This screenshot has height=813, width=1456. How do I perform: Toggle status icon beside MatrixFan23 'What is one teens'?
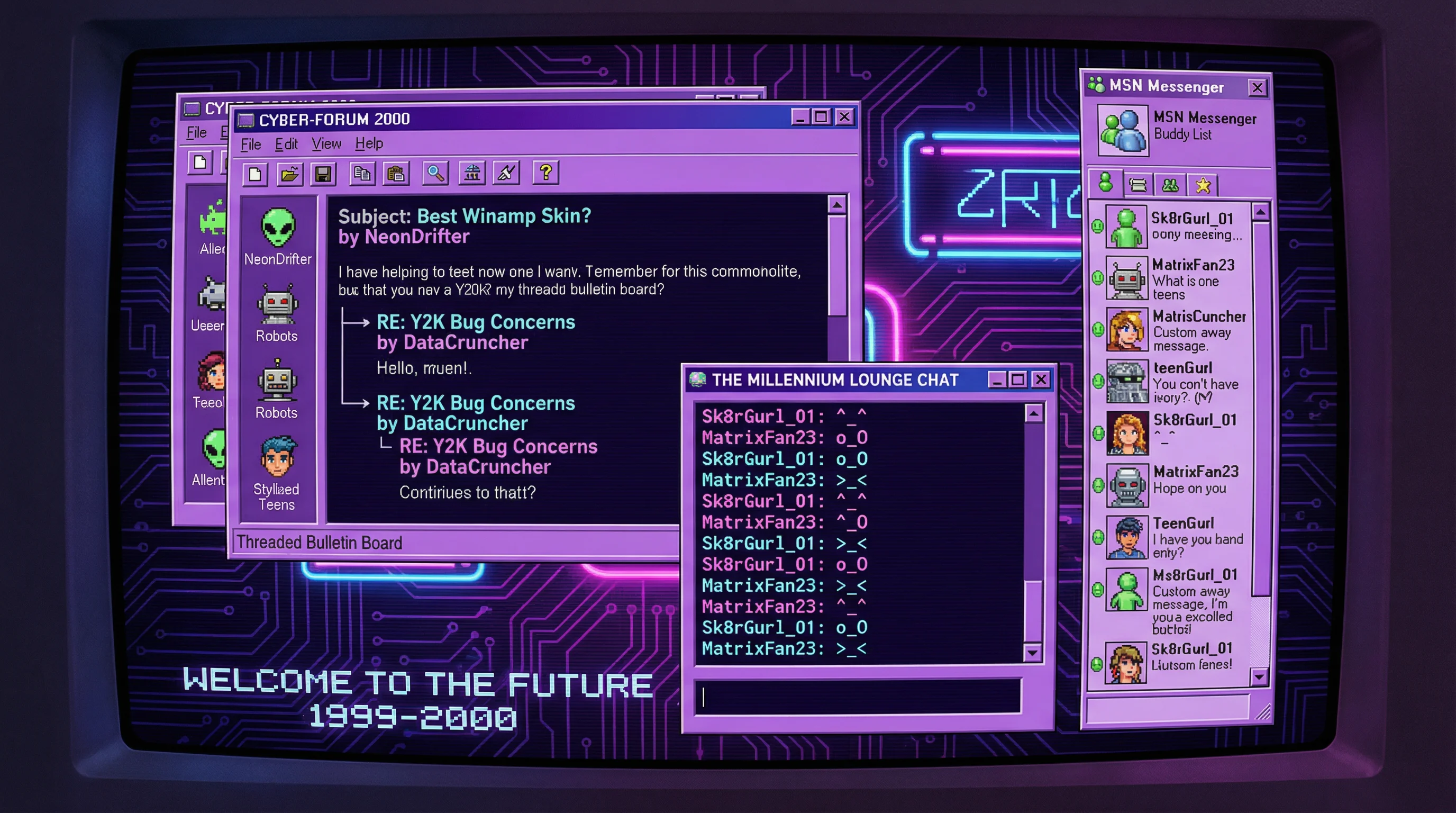(x=1098, y=277)
